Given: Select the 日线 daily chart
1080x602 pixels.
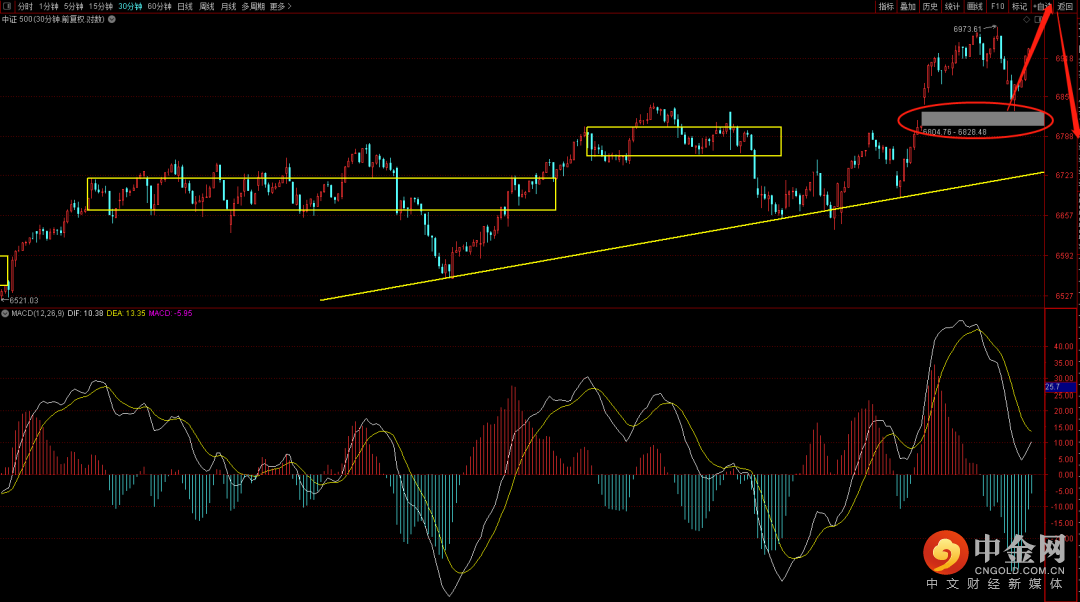Looking at the screenshot, I should pos(185,6).
